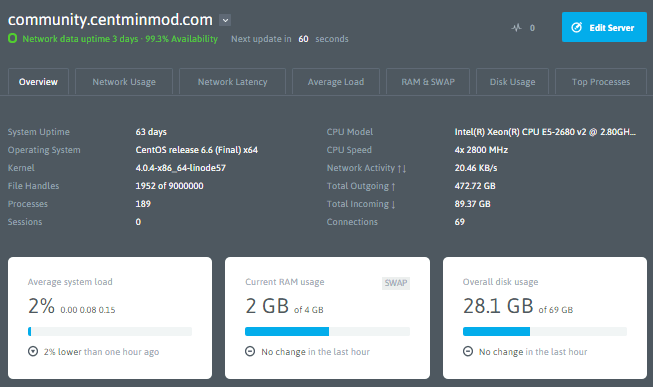
Task: Go to the RAM & SWAP tab
Action: point(428,82)
